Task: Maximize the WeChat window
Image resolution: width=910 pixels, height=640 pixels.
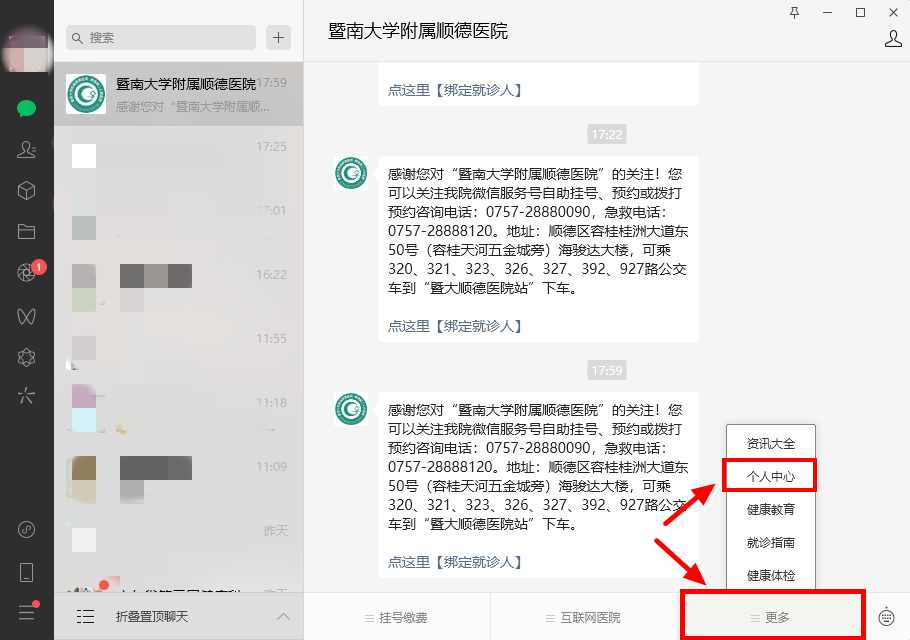Action: click(861, 13)
